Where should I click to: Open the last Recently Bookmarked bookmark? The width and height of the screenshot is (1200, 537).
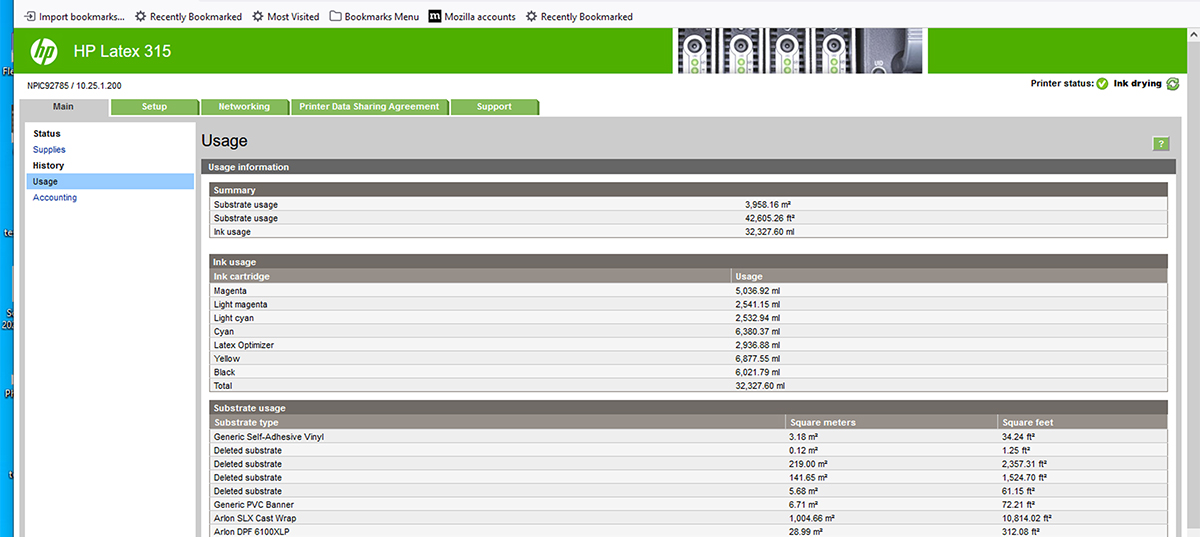(x=579, y=17)
